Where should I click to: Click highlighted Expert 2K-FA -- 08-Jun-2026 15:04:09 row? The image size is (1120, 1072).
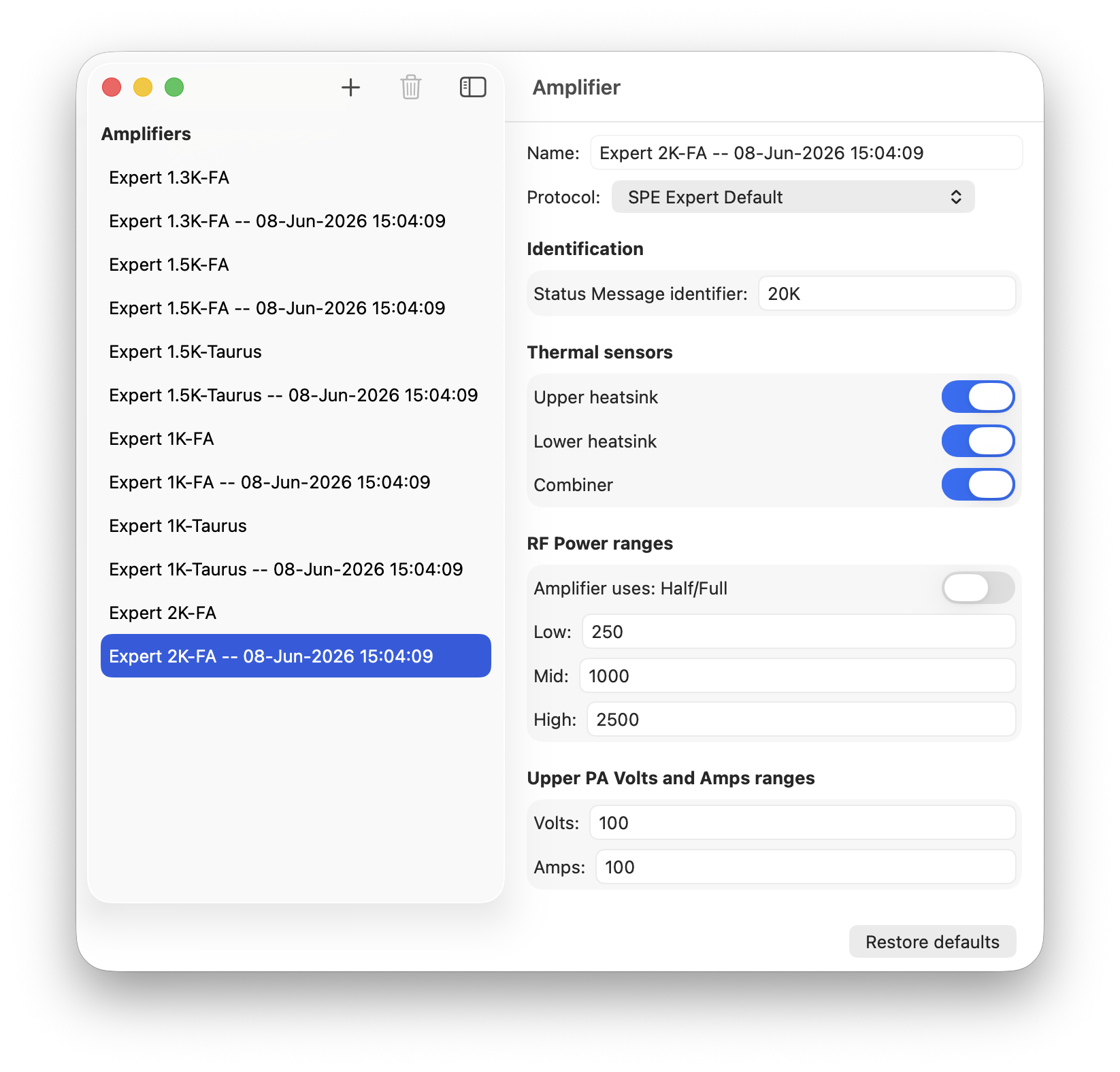click(296, 656)
